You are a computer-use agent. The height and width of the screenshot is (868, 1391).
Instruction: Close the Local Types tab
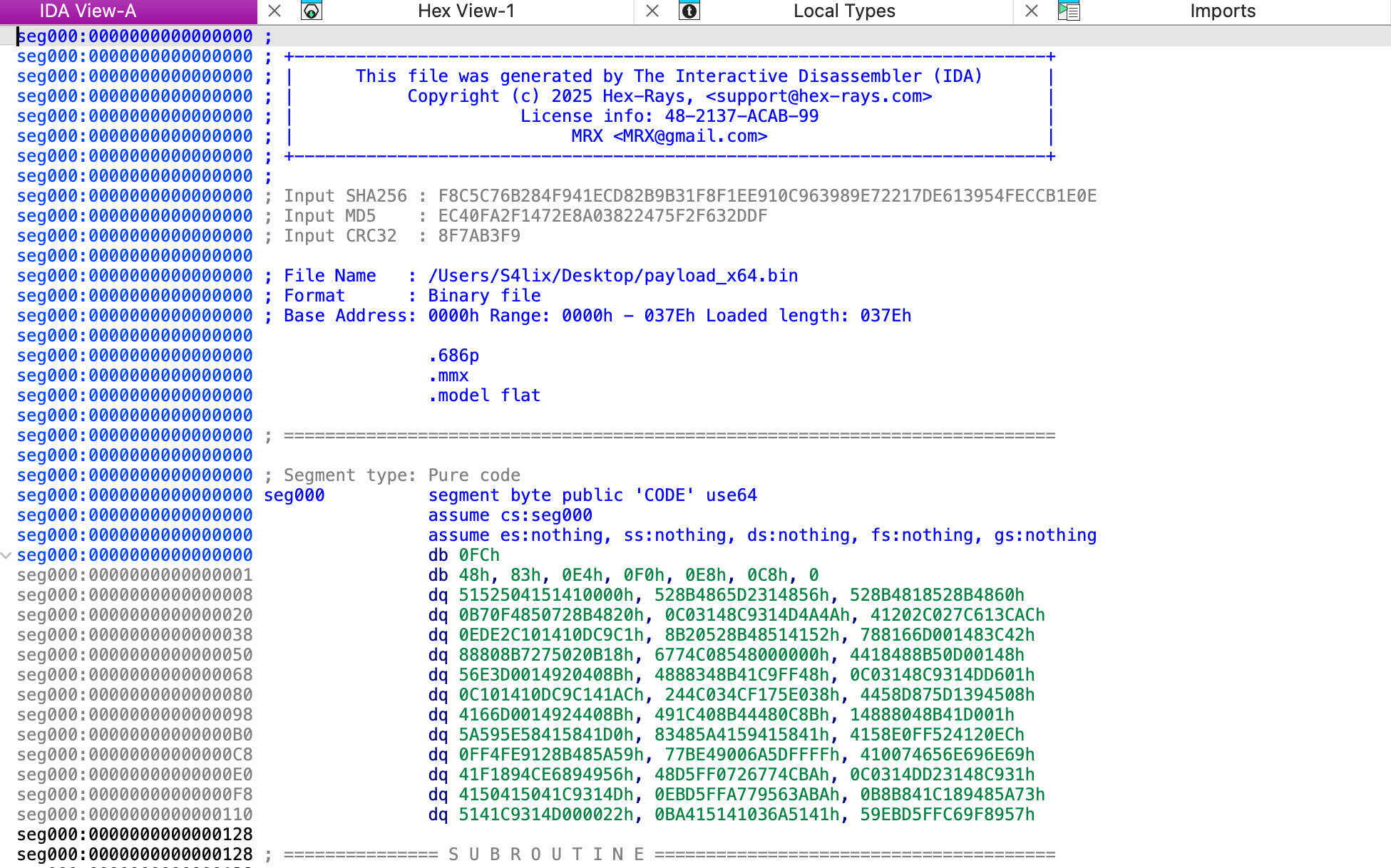click(652, 11)
